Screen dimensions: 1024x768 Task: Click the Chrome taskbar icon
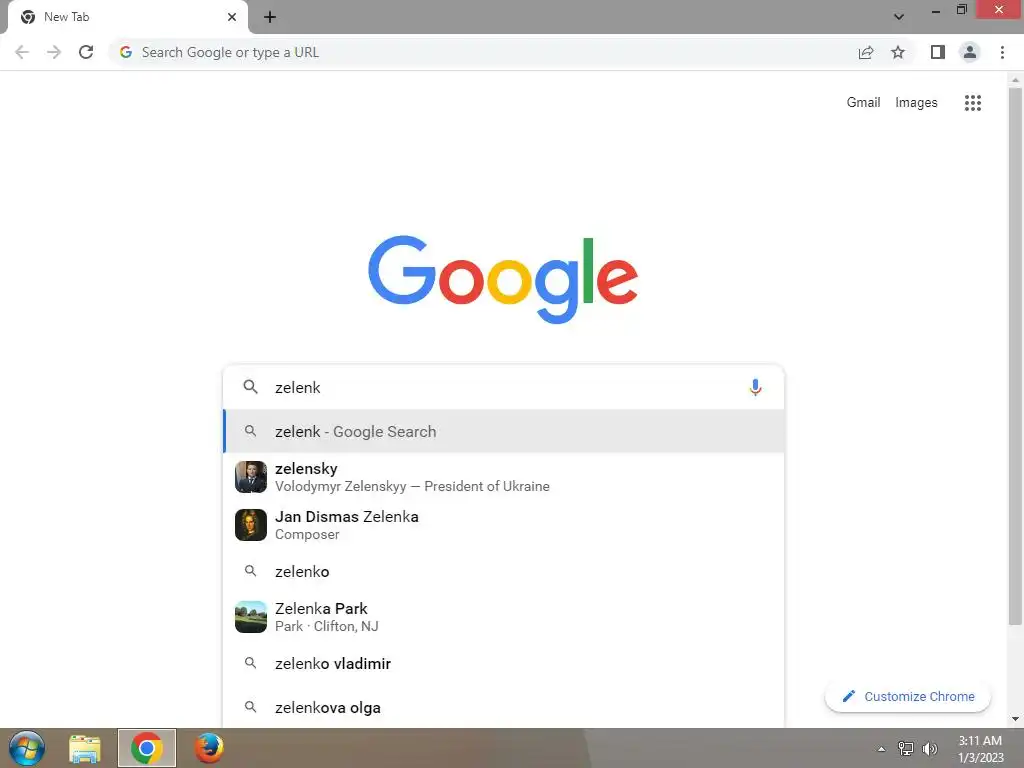pyautogui.click(x=147, y=748)
